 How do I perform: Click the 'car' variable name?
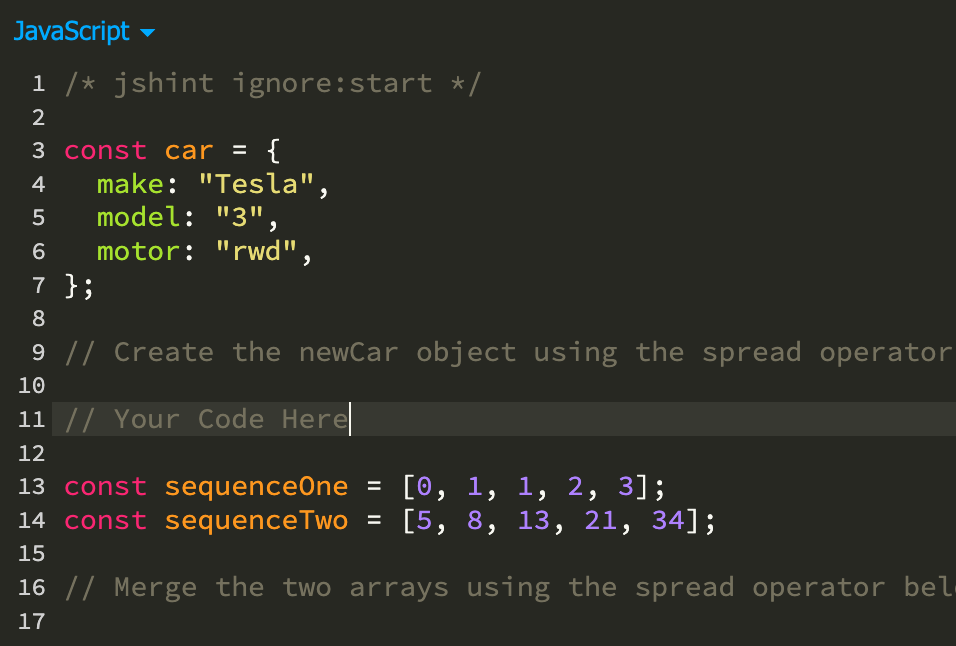(189, 151)
